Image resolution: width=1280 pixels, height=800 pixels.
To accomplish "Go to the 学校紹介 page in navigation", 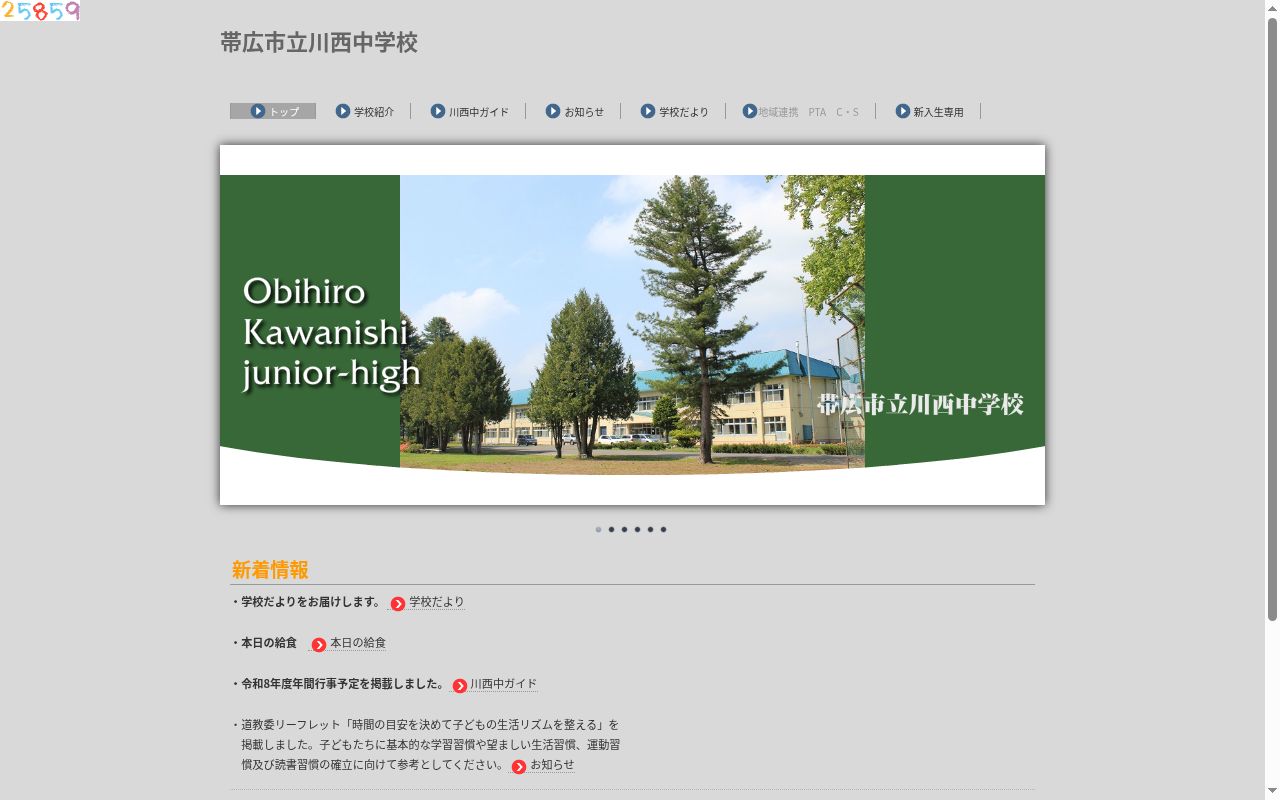I will (364, 111).
